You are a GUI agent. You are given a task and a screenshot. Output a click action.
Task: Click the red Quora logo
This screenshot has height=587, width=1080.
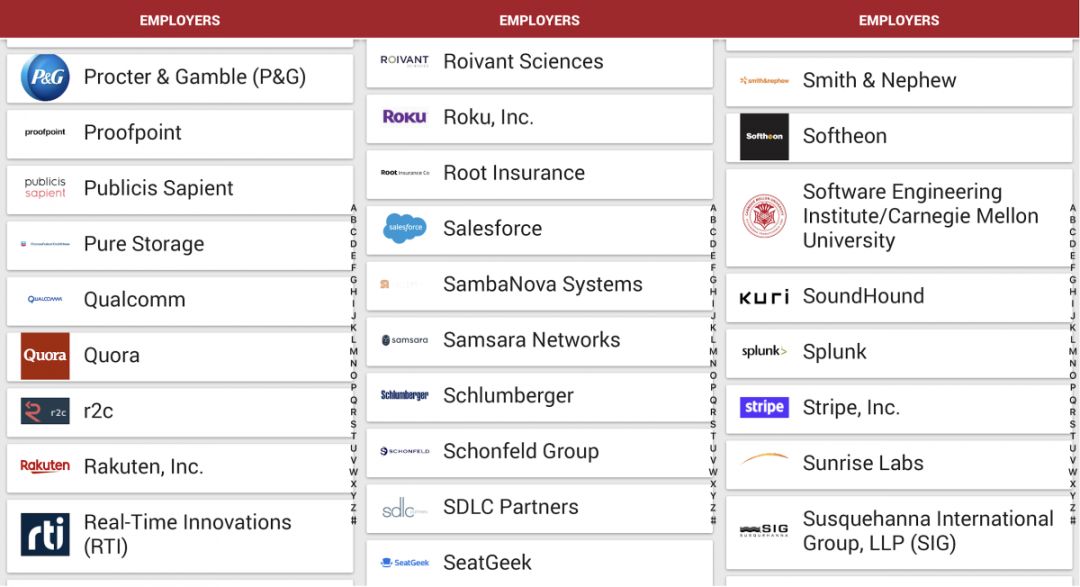coord(45,355)
